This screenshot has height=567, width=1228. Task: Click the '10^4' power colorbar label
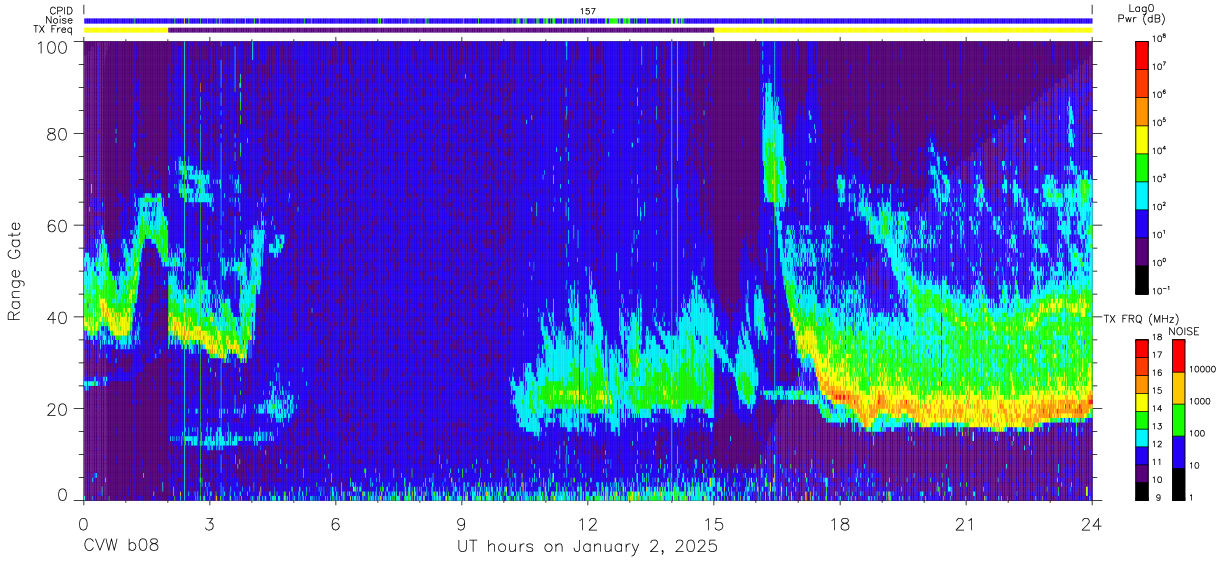[x=1160, y=150]
